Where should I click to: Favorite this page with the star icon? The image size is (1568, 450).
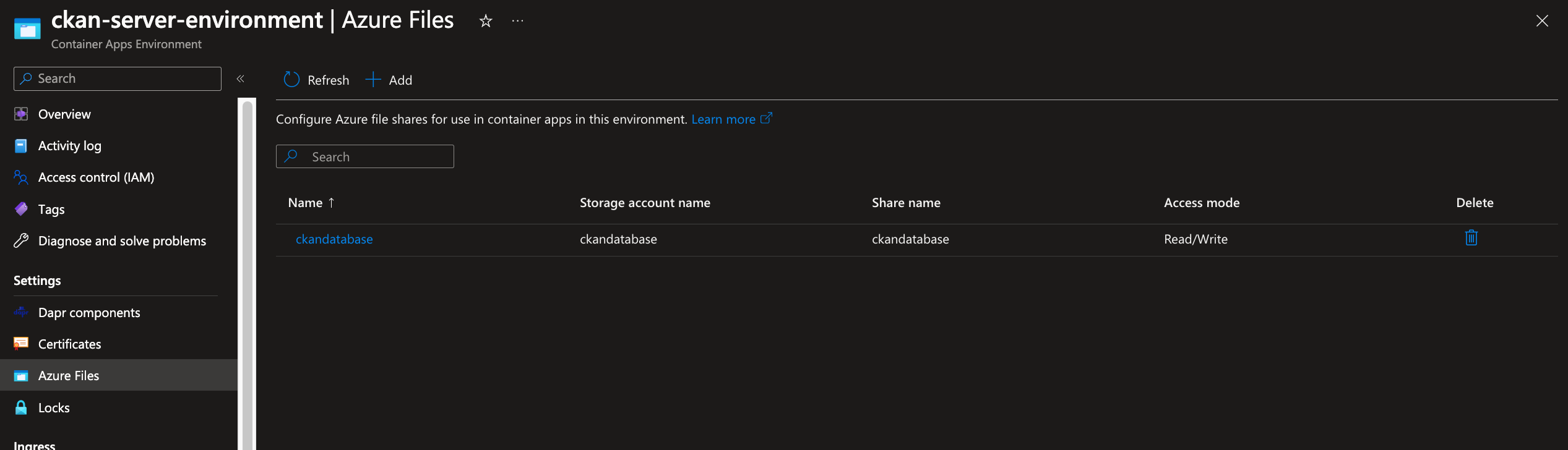(486, 21)
